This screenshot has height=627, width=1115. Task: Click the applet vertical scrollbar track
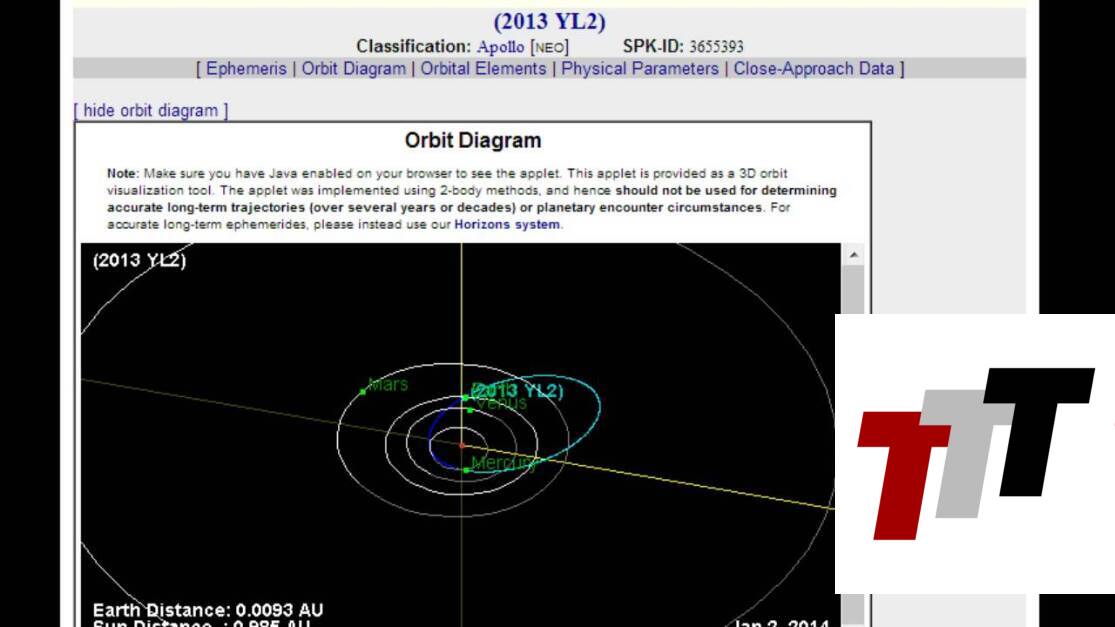coord(853,290)
